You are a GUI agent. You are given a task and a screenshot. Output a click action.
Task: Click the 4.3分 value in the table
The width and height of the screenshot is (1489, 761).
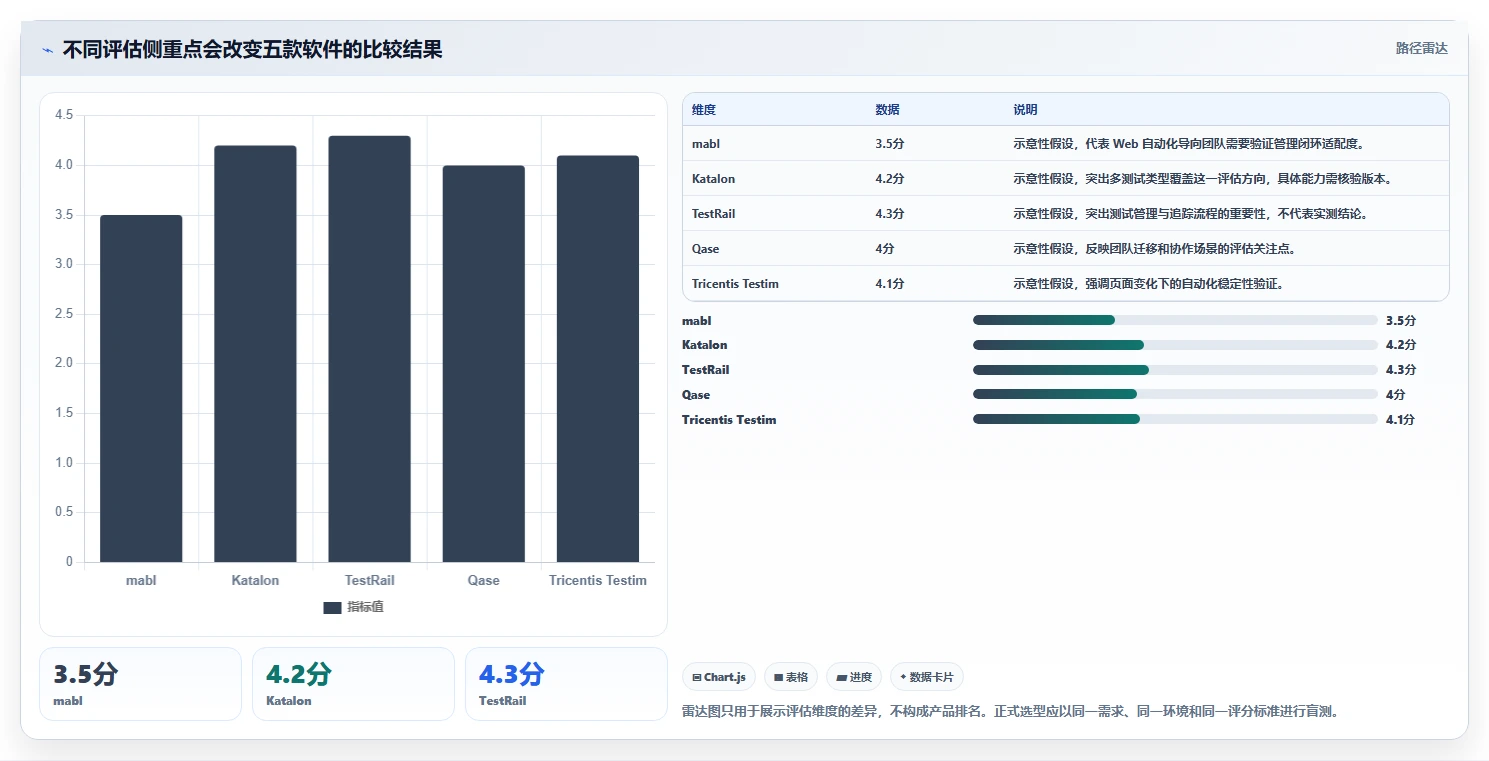890,214
